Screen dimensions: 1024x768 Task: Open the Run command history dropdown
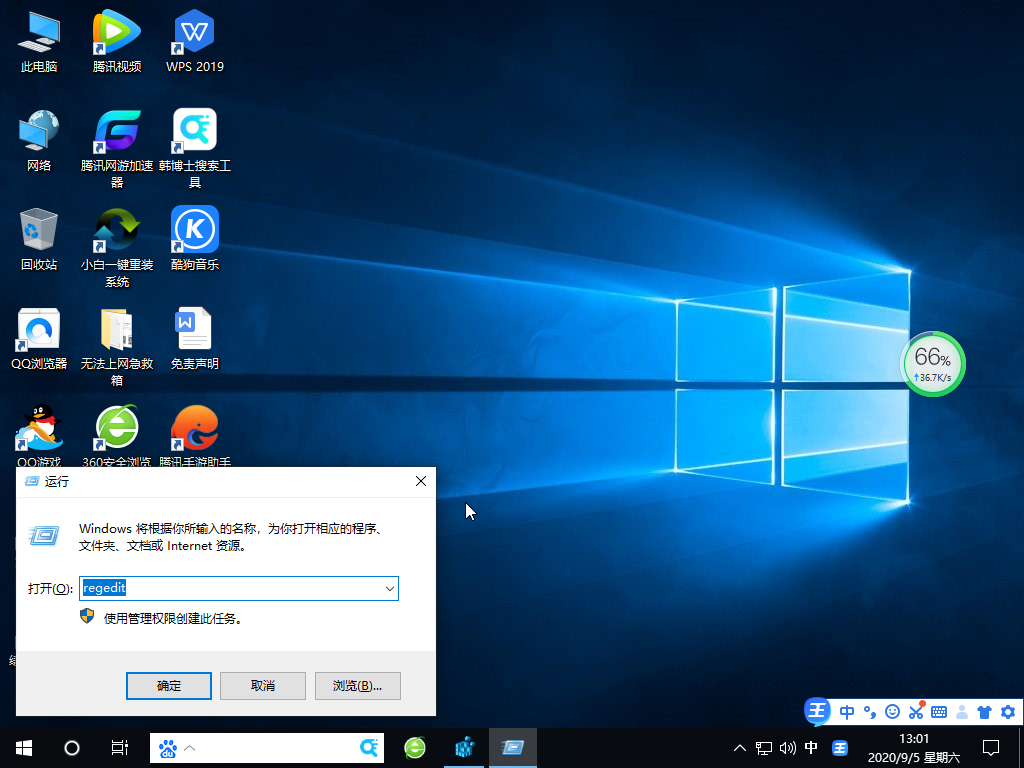(x=390, y=588)
